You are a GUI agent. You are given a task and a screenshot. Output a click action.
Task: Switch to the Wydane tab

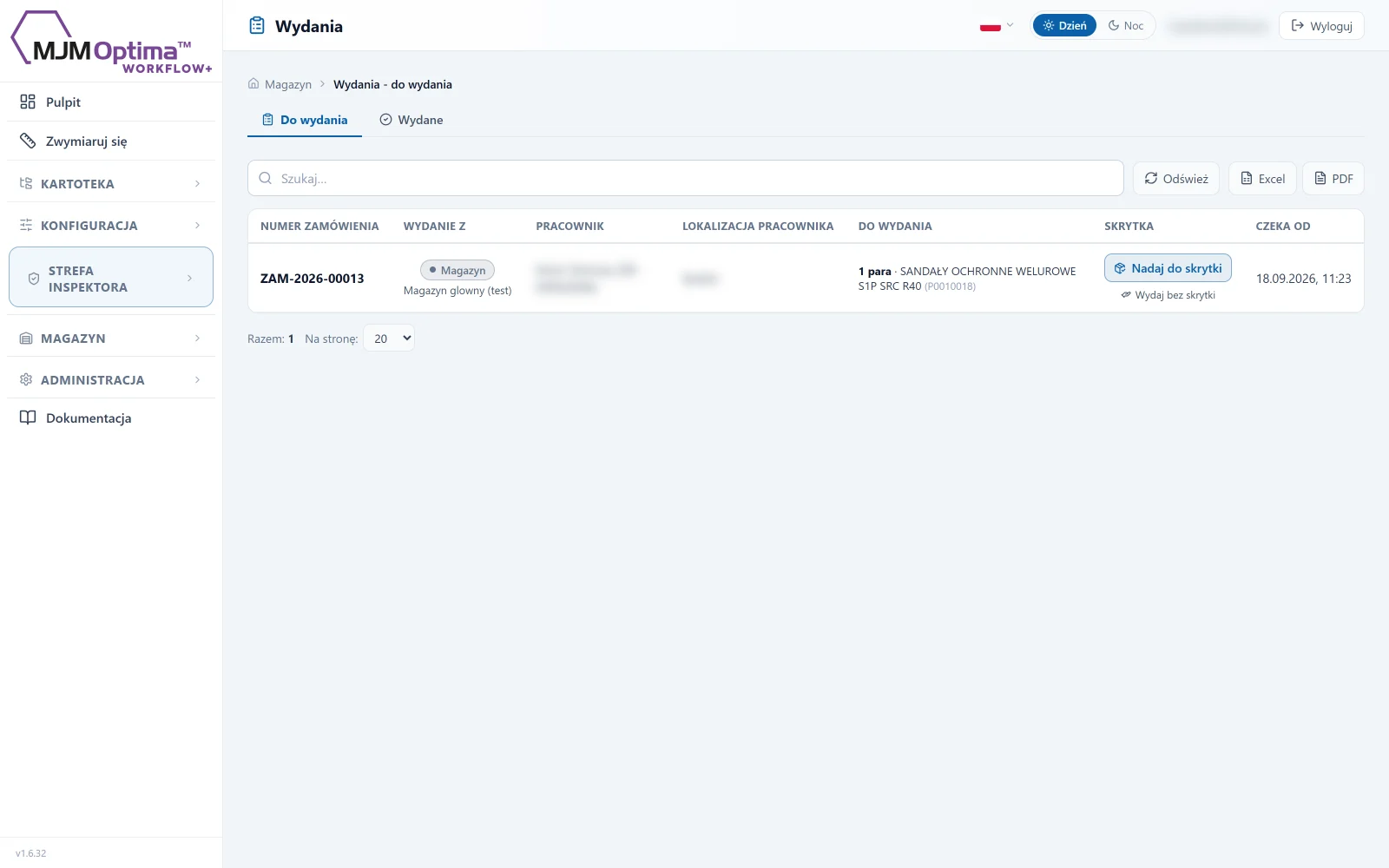(411, 120)
